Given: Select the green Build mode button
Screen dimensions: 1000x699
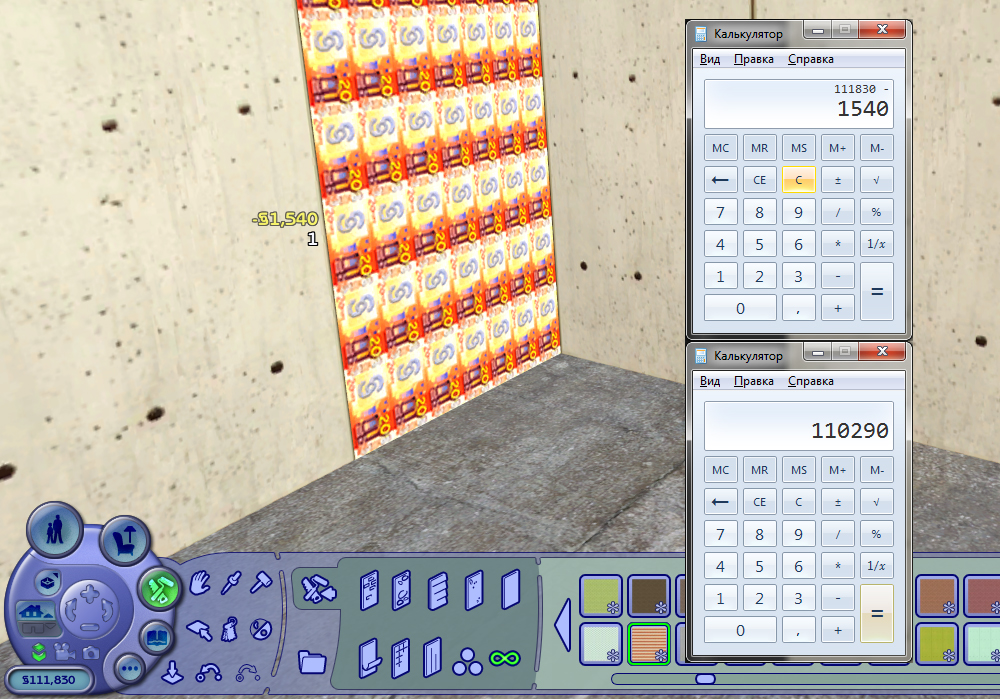Looking at the screenshot, I should pyautogui.click(x=158, y=588).
